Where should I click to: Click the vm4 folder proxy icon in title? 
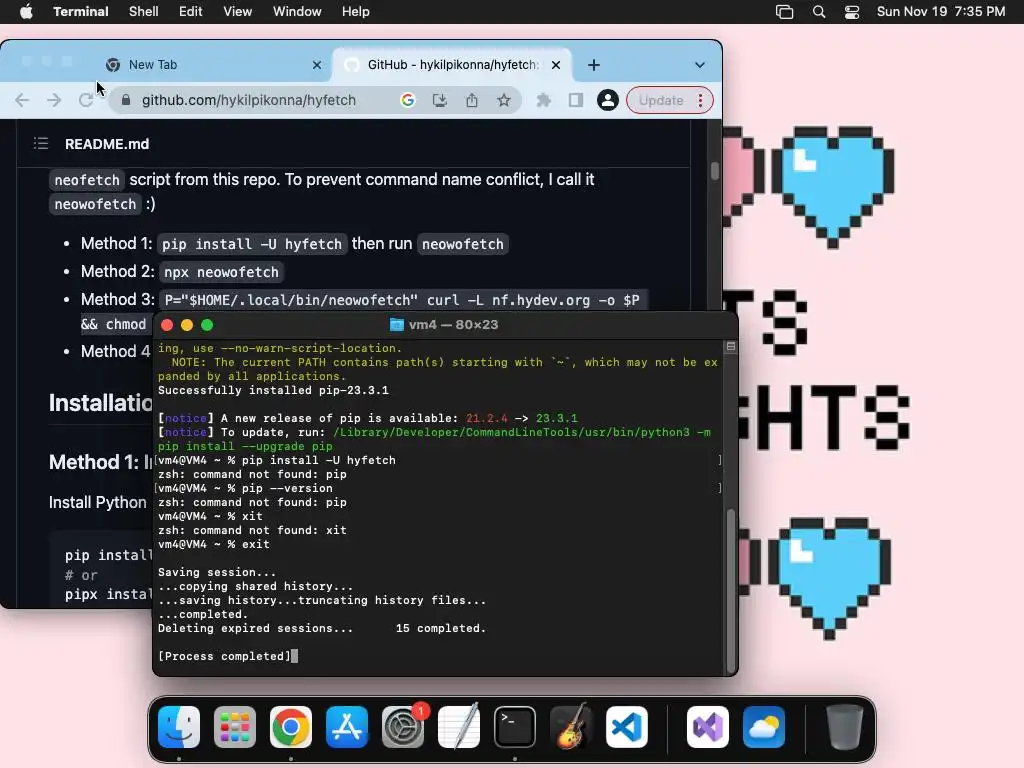(x=396, y=325)
